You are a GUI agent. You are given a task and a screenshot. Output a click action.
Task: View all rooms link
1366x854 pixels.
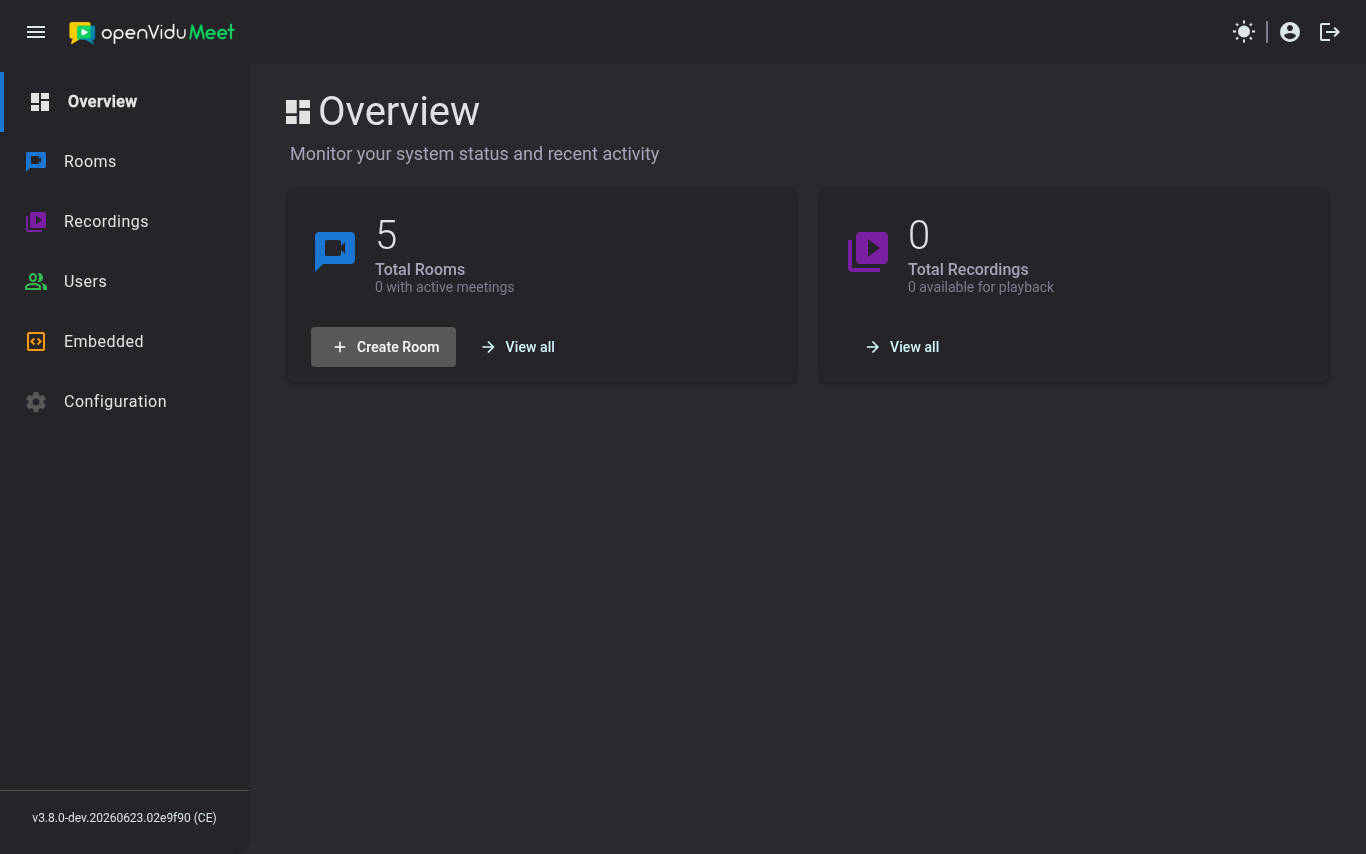pos(518,347)
